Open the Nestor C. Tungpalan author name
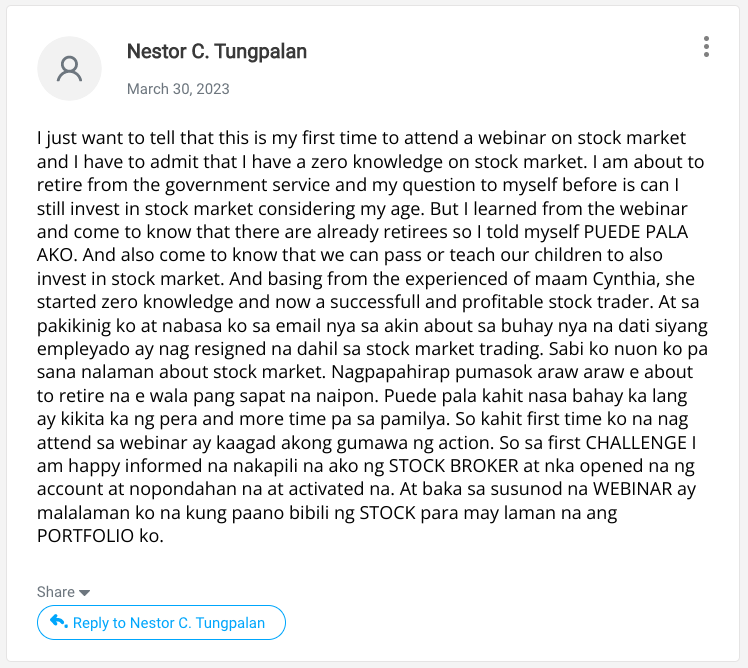Viewport: 748px width, 668px height. point(217,52)
